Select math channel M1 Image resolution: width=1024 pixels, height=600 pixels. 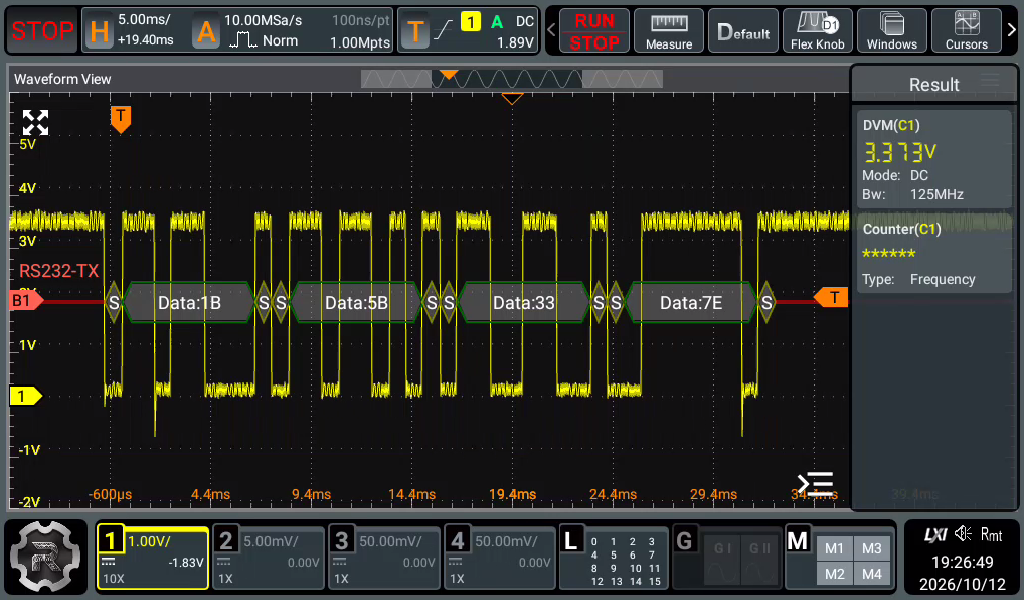tap(835, 548)
